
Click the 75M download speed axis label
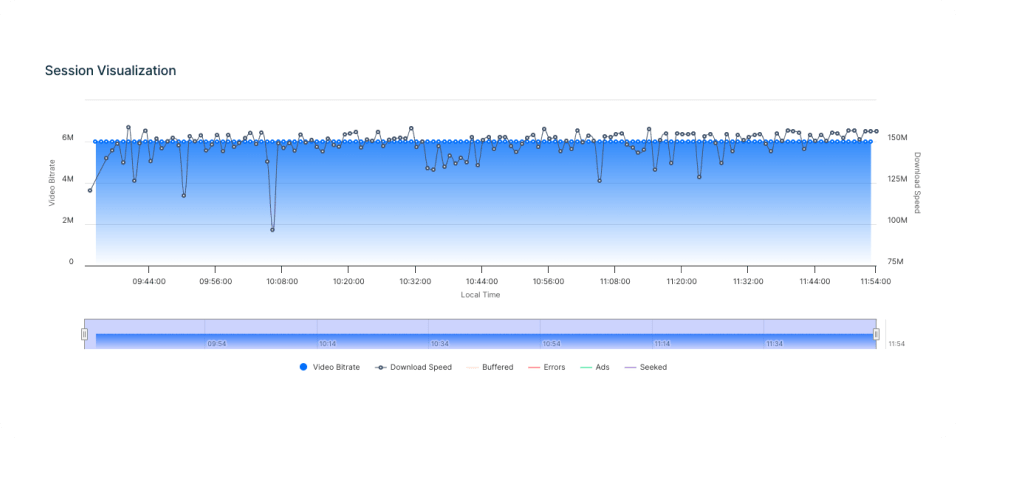894,262
